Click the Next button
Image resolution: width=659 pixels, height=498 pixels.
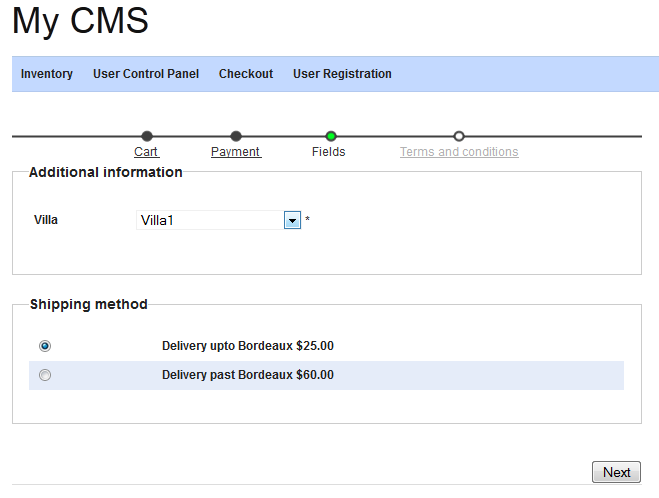click(x=616, y=472)
